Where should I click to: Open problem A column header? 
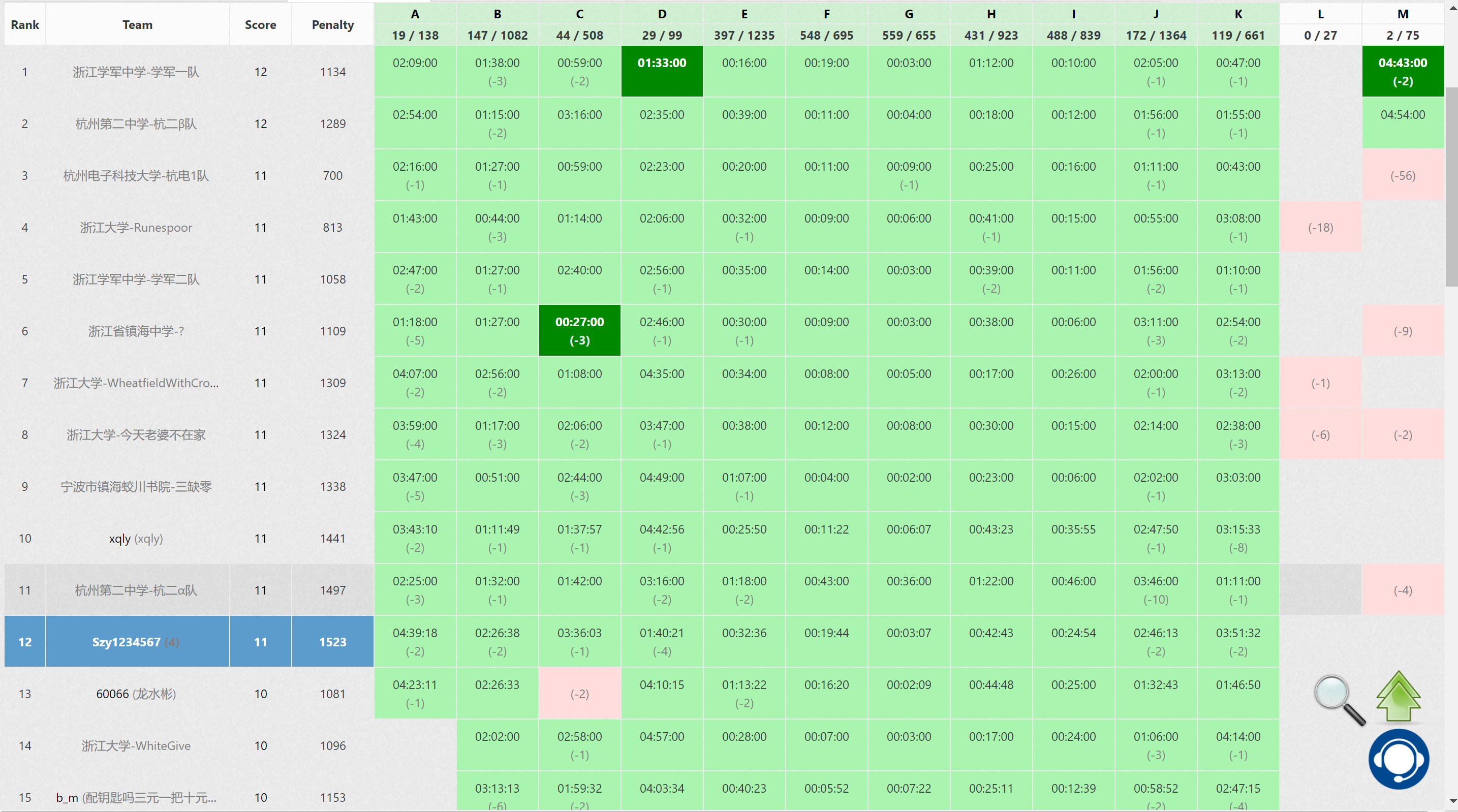click(415, 14)
